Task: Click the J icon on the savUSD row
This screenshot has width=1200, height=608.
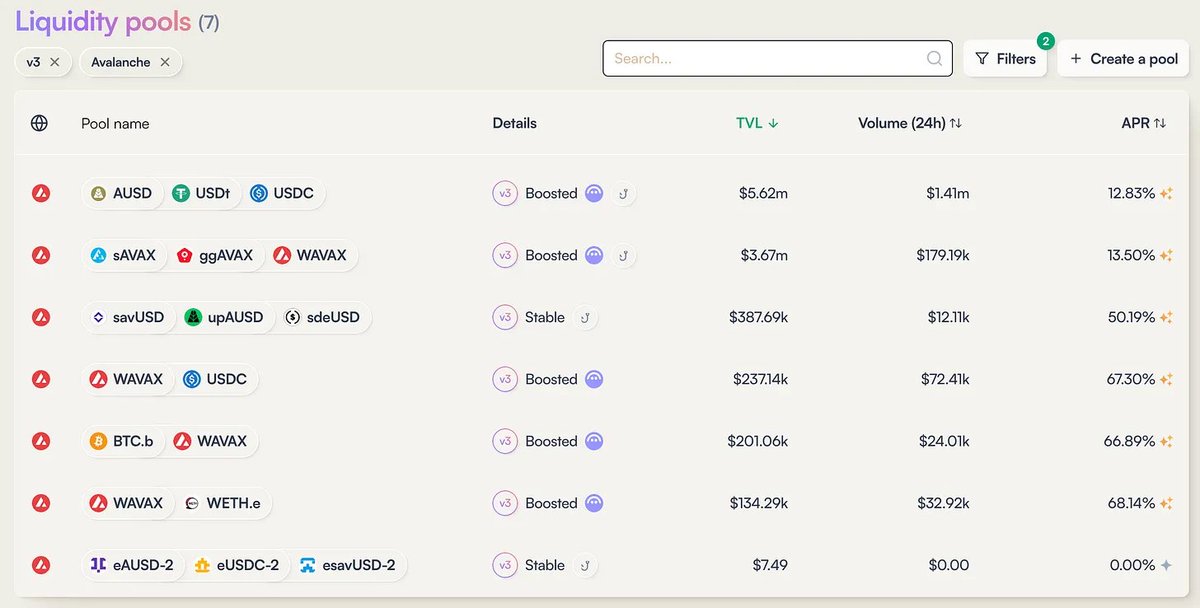Action: point(585,317)
